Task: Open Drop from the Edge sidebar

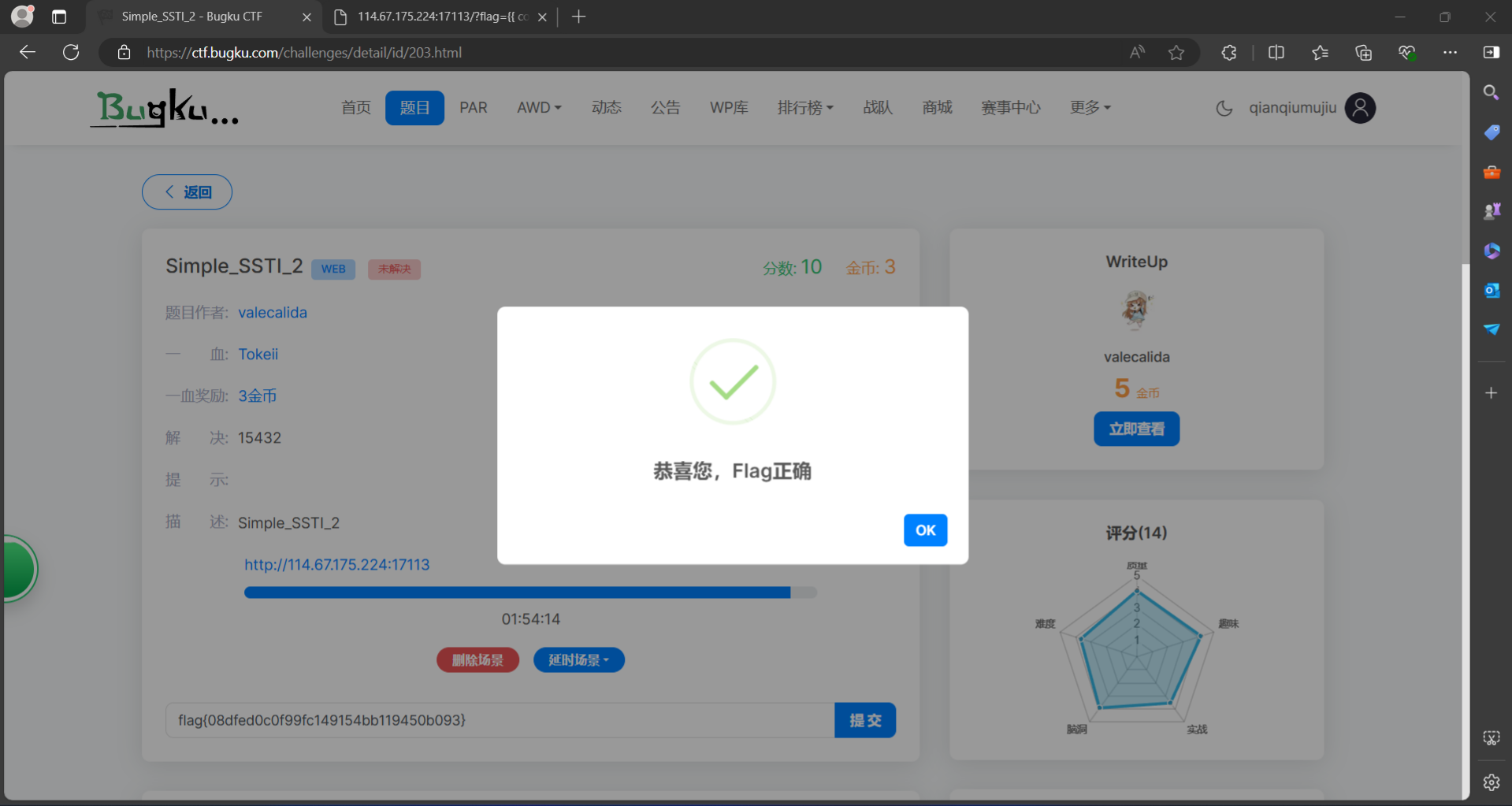Action: click(1491, 329)
